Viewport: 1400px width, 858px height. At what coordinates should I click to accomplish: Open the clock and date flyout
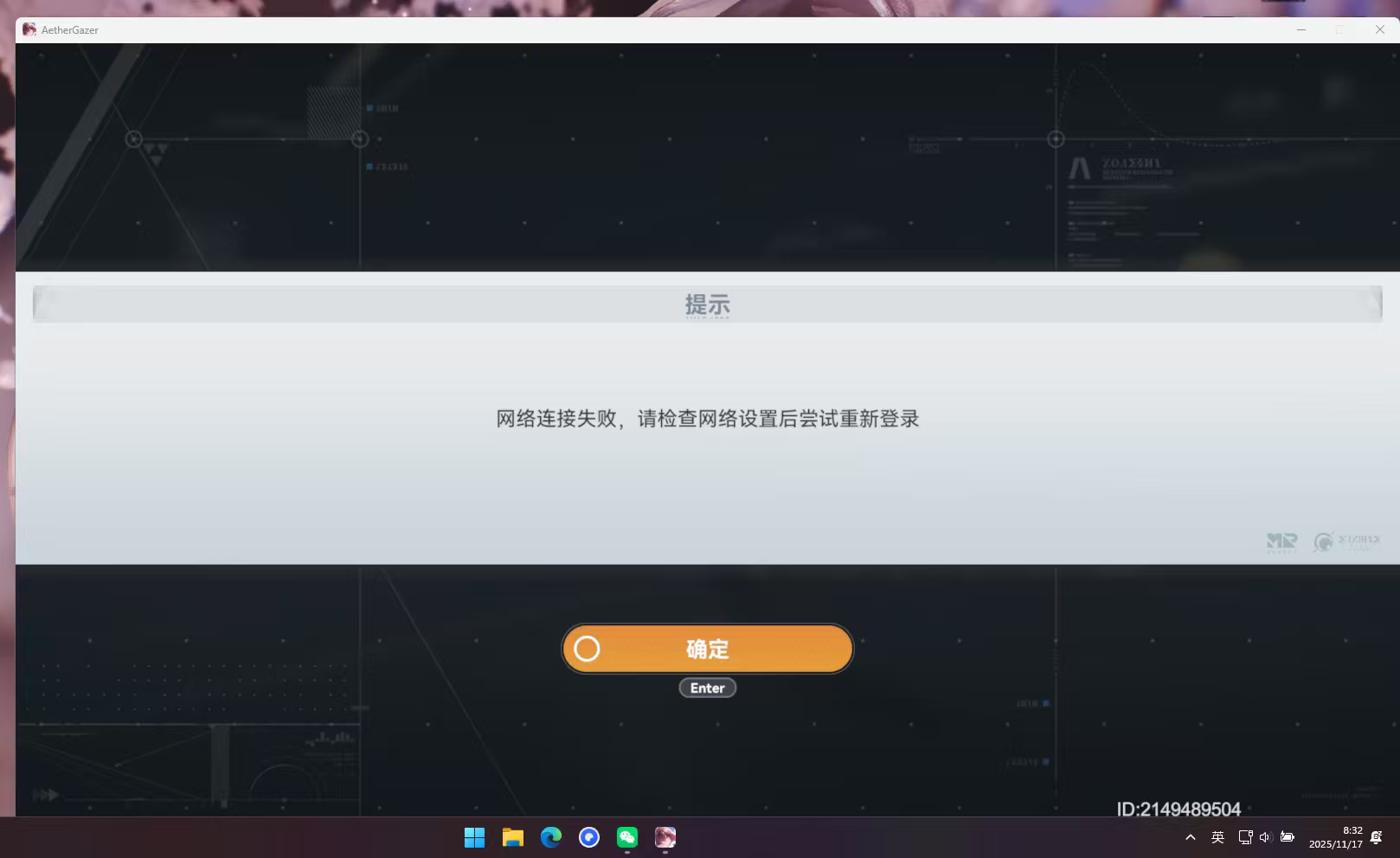[1335, 837]
